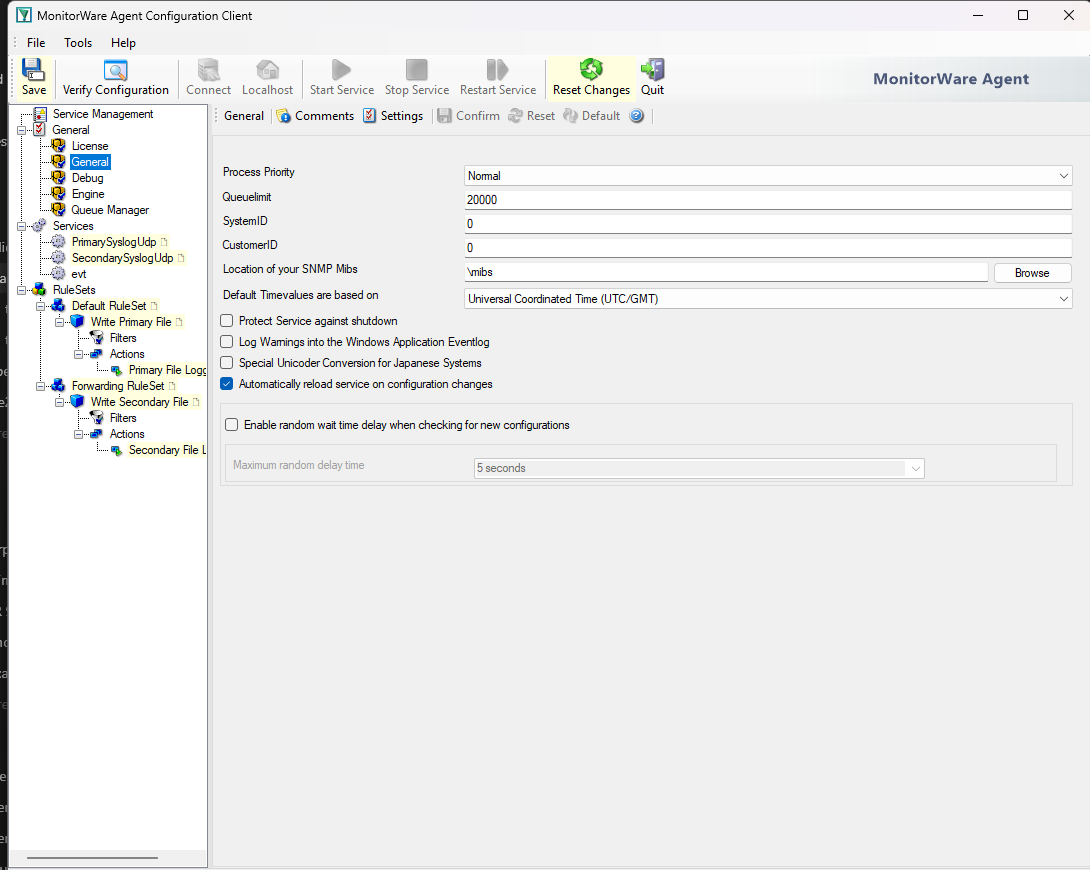
Task: Collapse the General tree node
Action: [x=22, y=130]
